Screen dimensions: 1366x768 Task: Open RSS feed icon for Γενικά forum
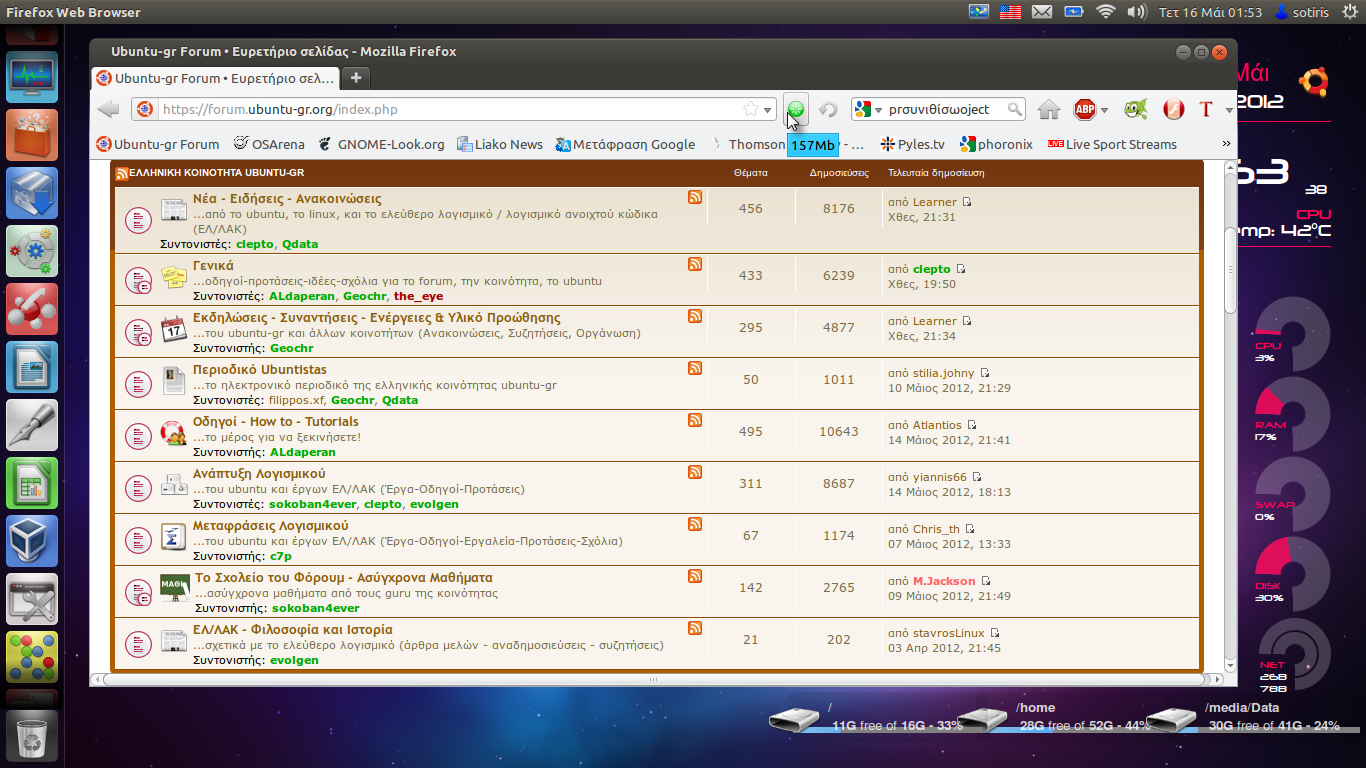(695, 264)
